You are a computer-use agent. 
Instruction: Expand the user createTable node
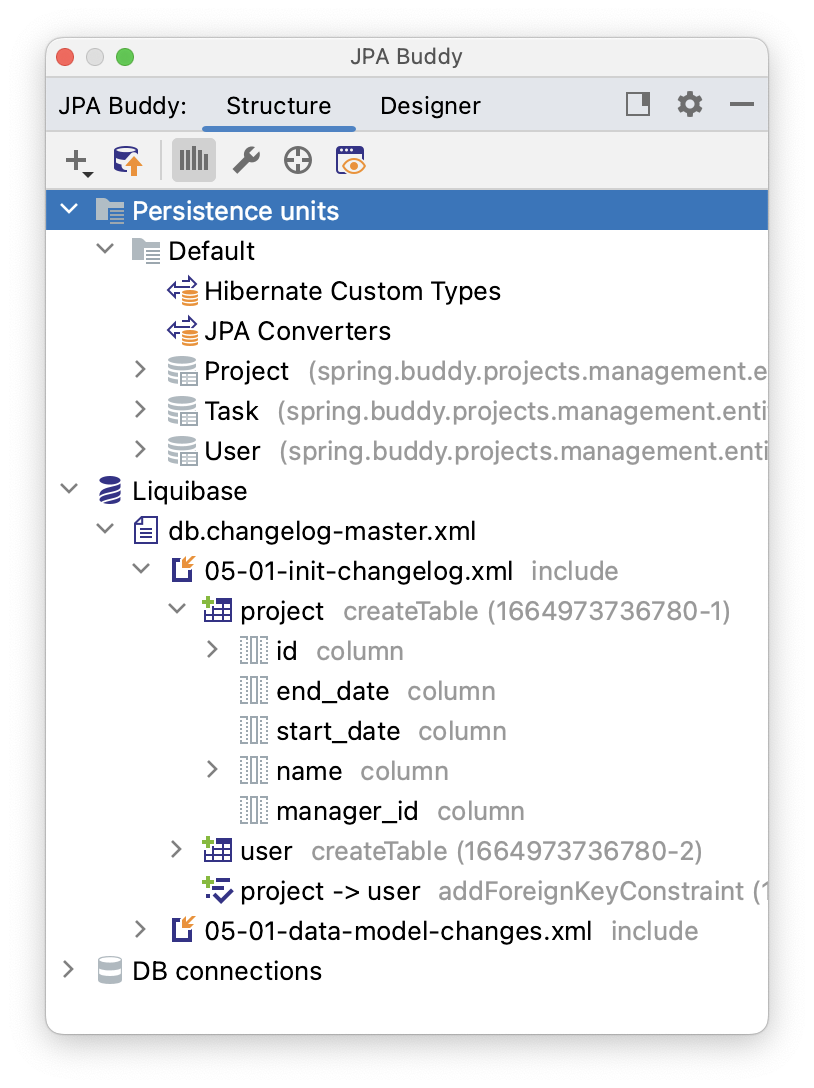(176, 849)
